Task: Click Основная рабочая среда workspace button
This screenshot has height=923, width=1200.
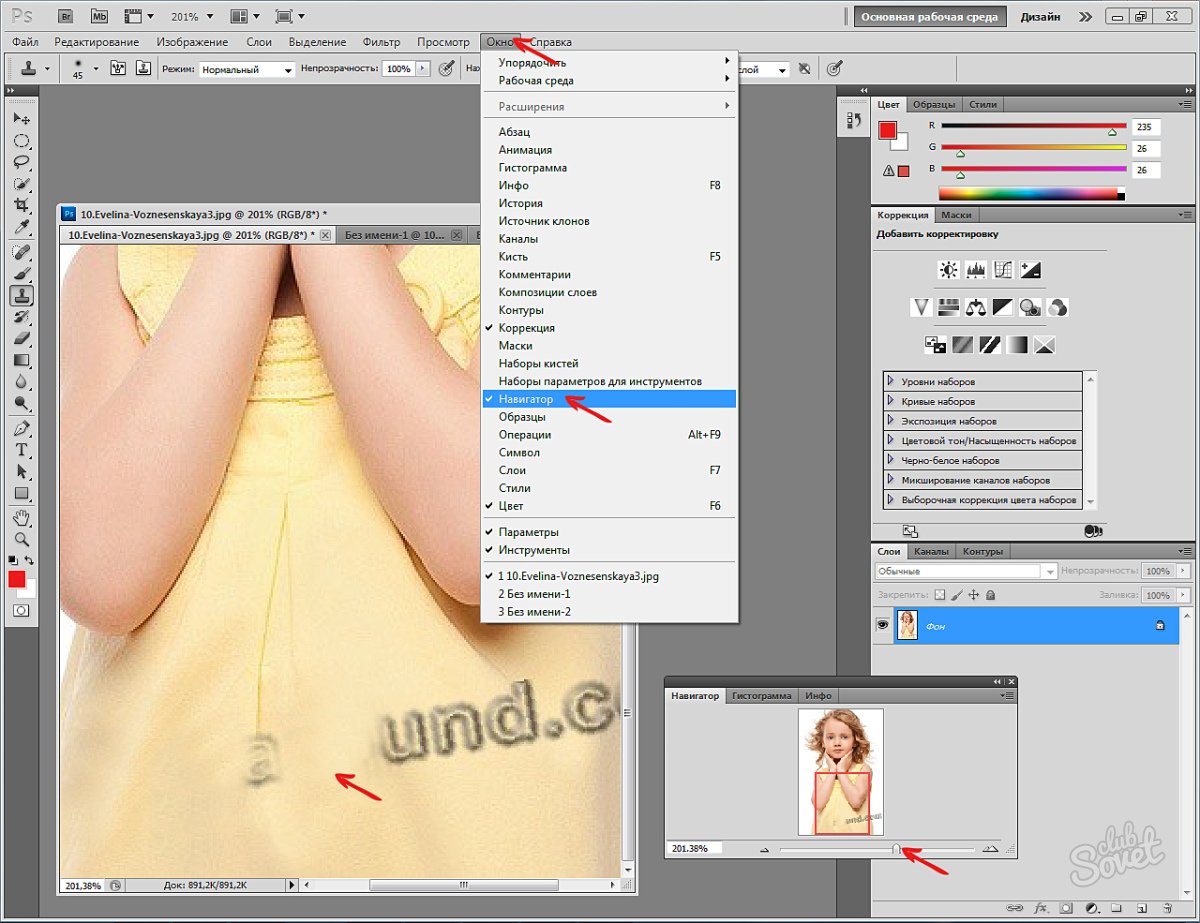Action: [x=930, y=16]
